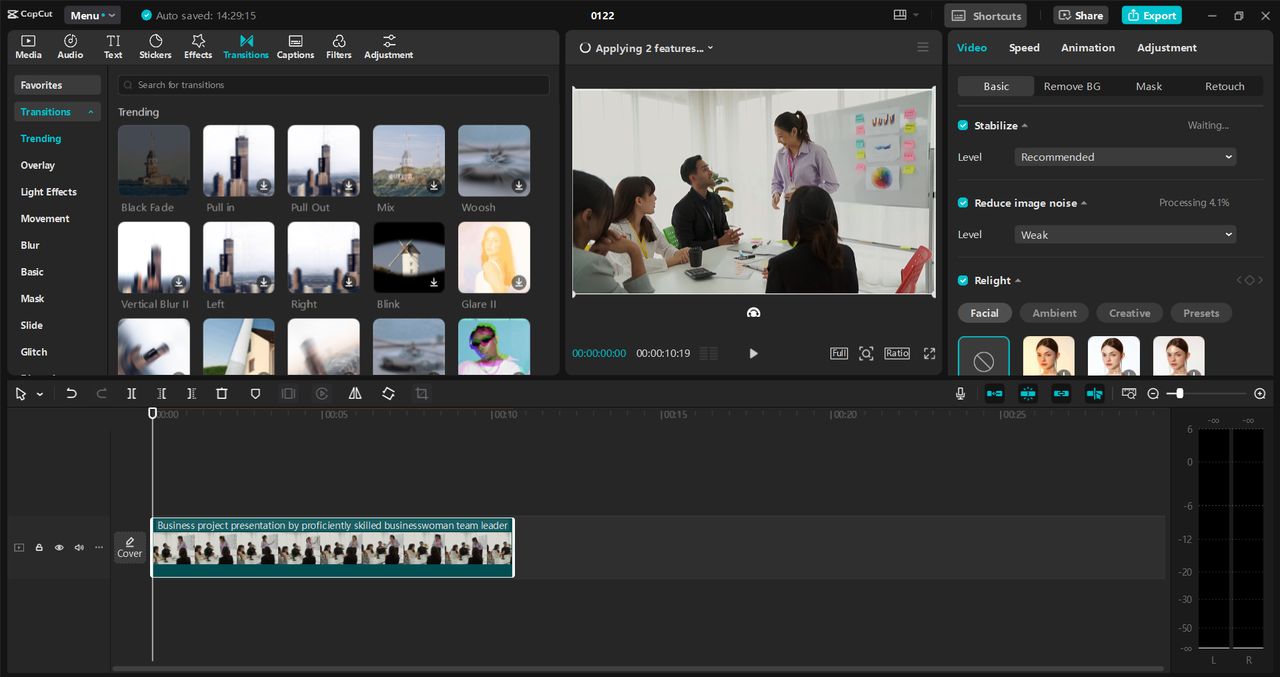The height and width of the screenshot is (677, 1280).
Task: Click the crop icon in the timeline toolbar
Action: (421, 394)
